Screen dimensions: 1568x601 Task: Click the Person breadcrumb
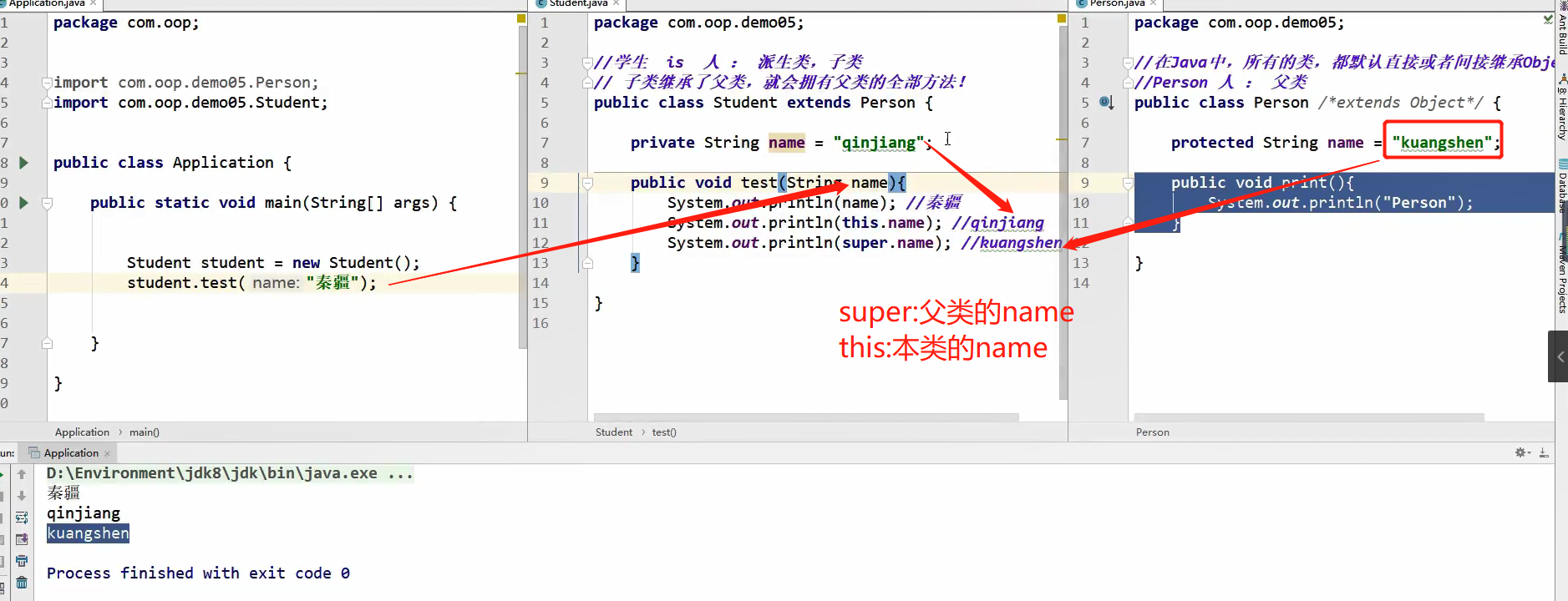coord(1153,432)
